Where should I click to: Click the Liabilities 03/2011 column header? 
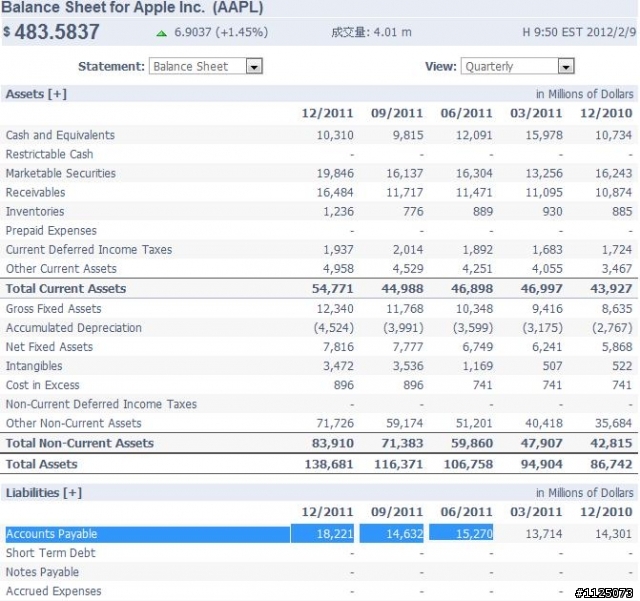(x=536, y=512)
